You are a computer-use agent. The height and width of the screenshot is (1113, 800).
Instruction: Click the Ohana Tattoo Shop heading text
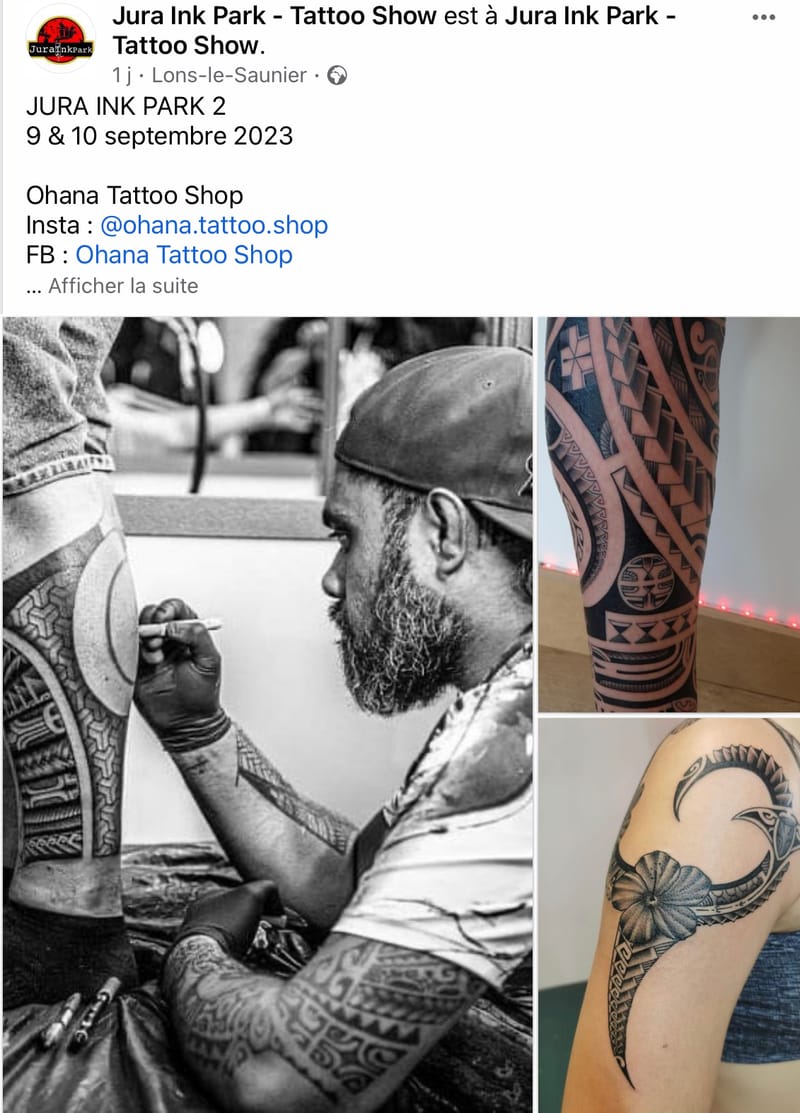click(134, 195)
